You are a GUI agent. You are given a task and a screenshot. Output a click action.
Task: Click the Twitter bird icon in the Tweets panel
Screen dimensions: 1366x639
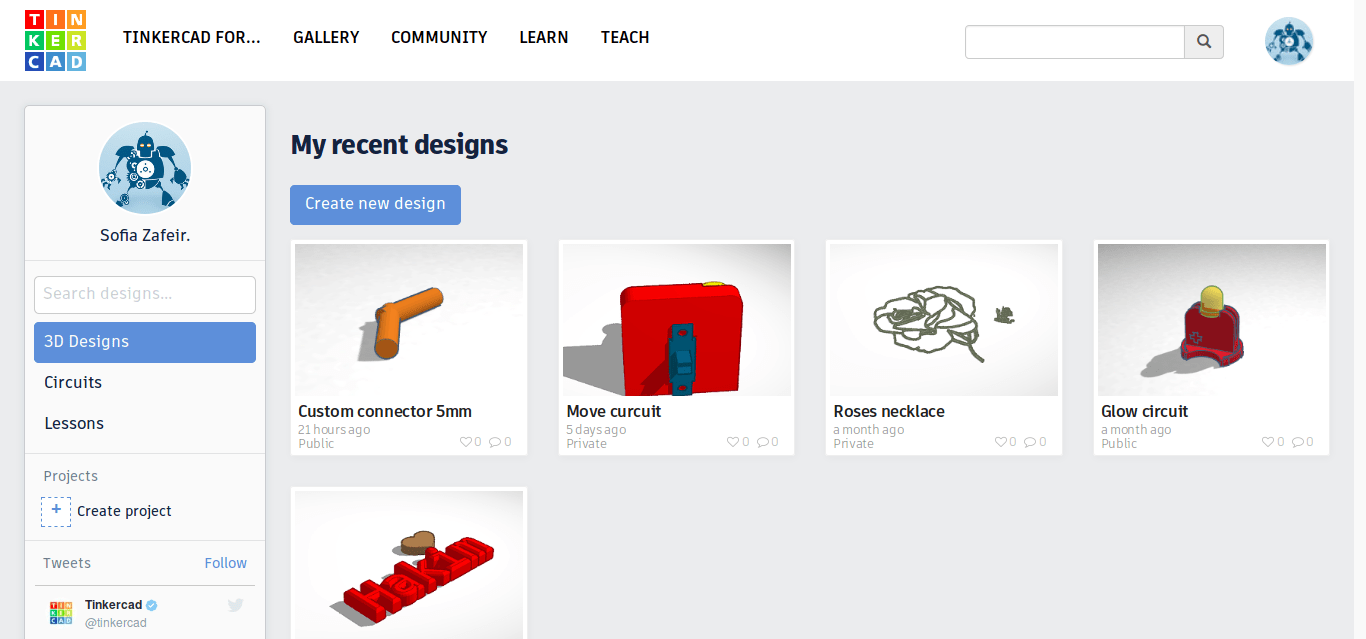click(235, 604)
